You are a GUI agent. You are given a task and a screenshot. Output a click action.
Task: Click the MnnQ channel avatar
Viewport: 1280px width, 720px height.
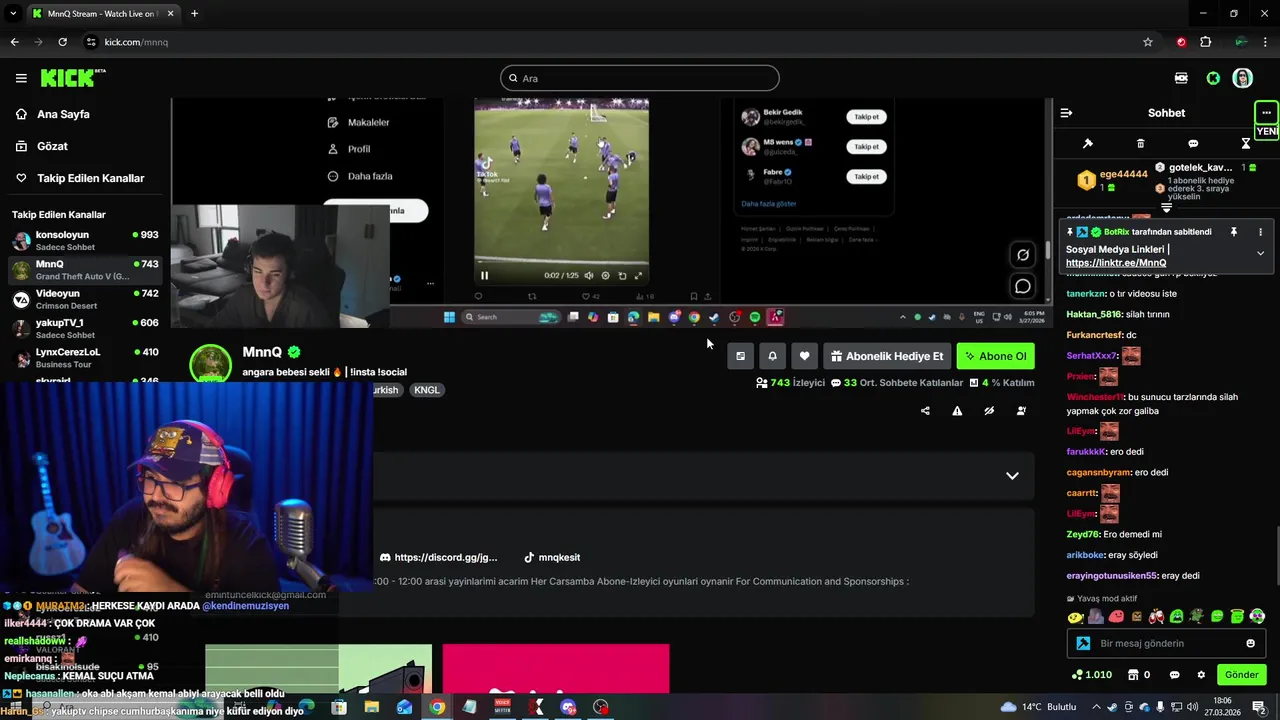tap(211, 366)
